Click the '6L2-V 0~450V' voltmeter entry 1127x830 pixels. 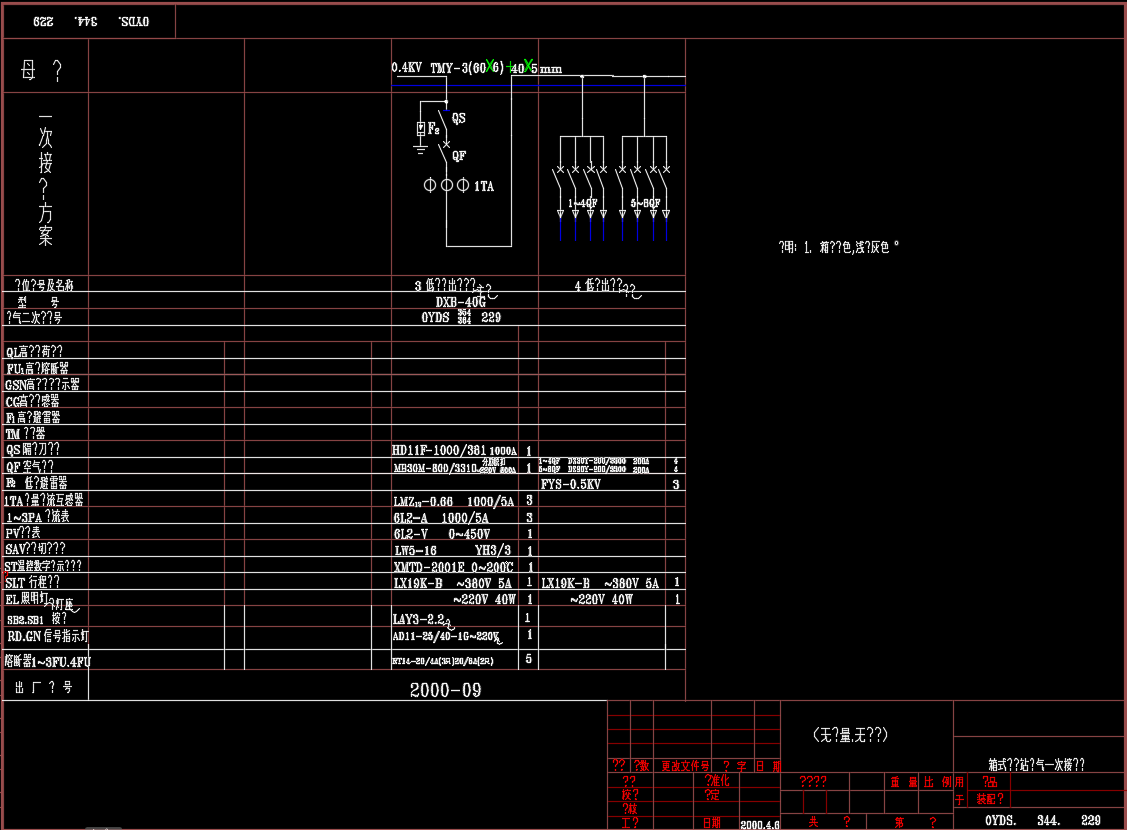point(442,534)
